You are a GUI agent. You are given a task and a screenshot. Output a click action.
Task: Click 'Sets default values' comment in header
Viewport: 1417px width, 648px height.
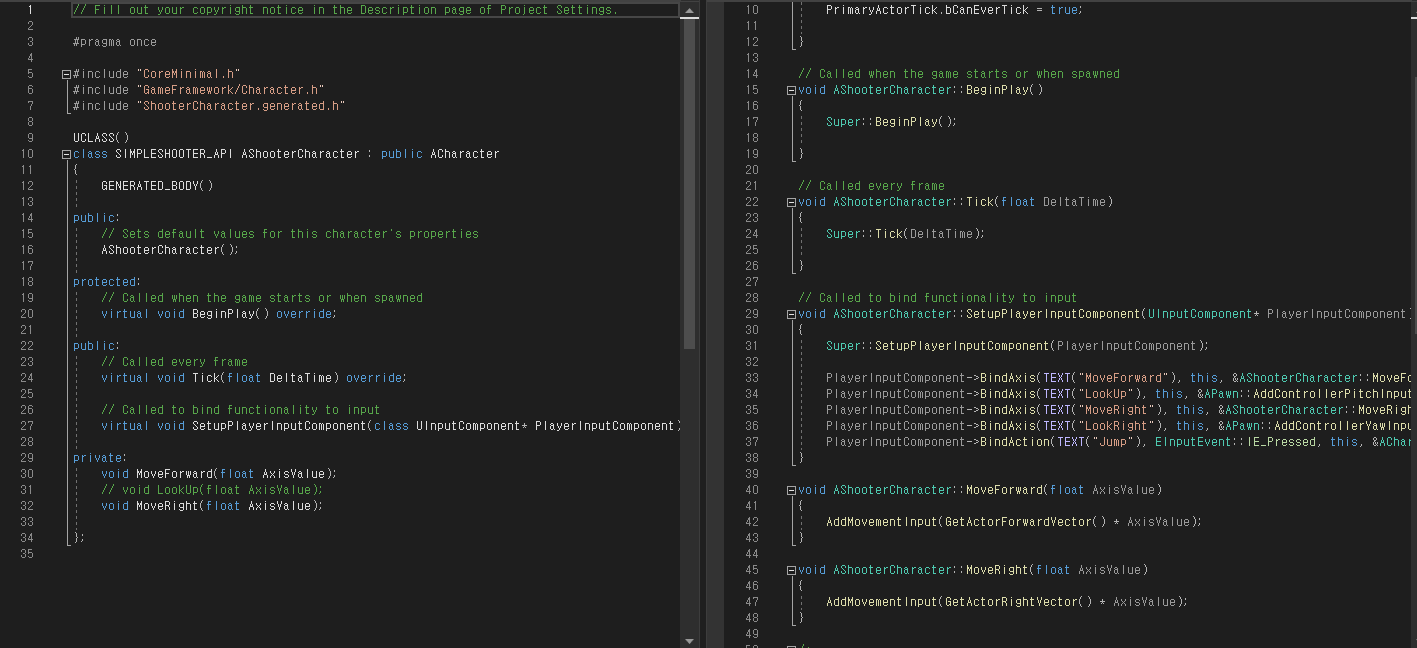coord(290,234)
